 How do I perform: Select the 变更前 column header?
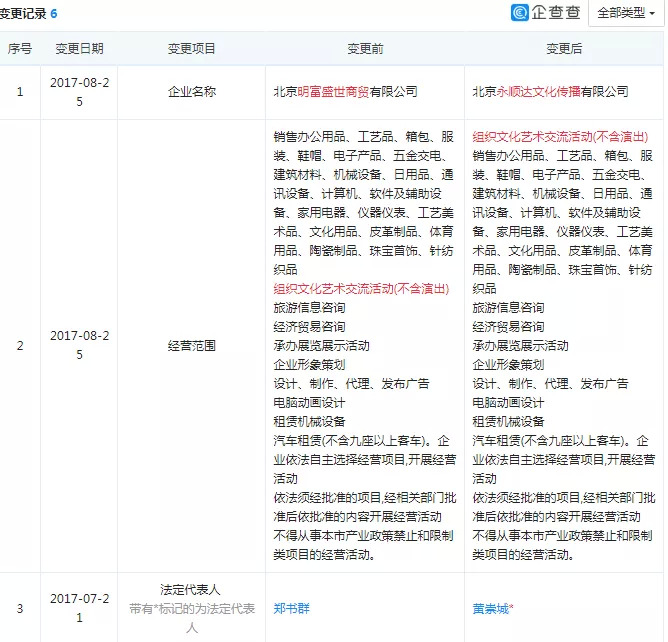click(365, 48)
